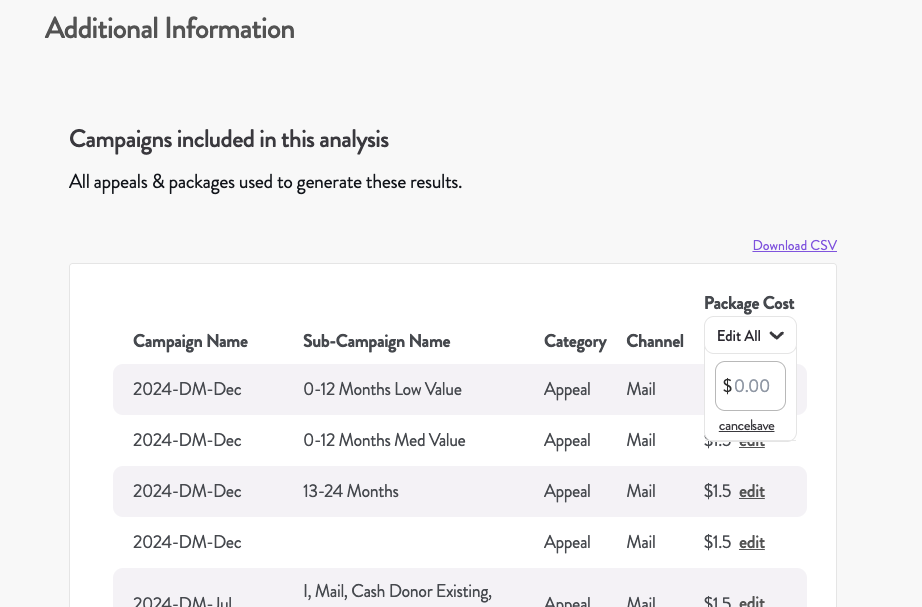The image size is (922, 607).
Task: Select the 13-24 Months sub-campaign cell
Action: click(351, 491)
